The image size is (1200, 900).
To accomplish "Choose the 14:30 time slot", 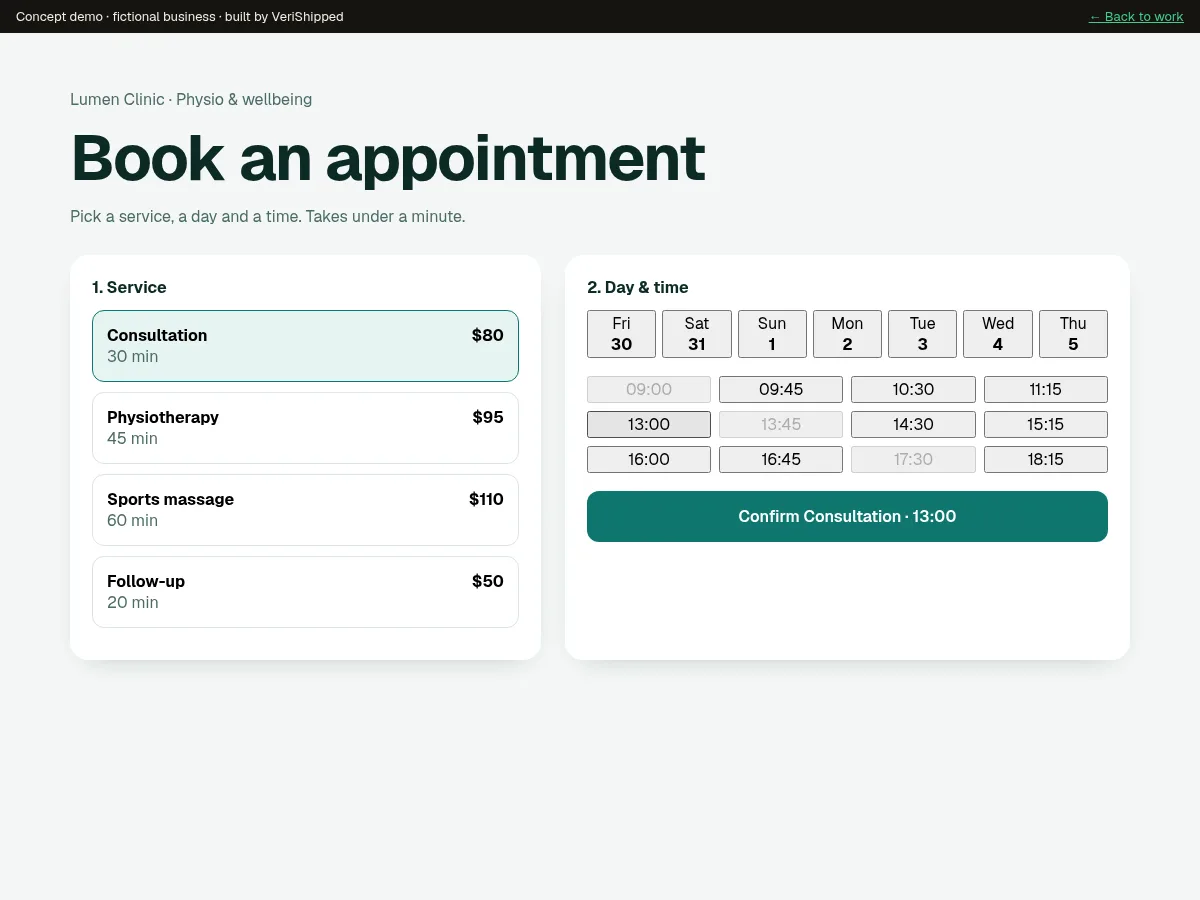I will pos(913,425).
